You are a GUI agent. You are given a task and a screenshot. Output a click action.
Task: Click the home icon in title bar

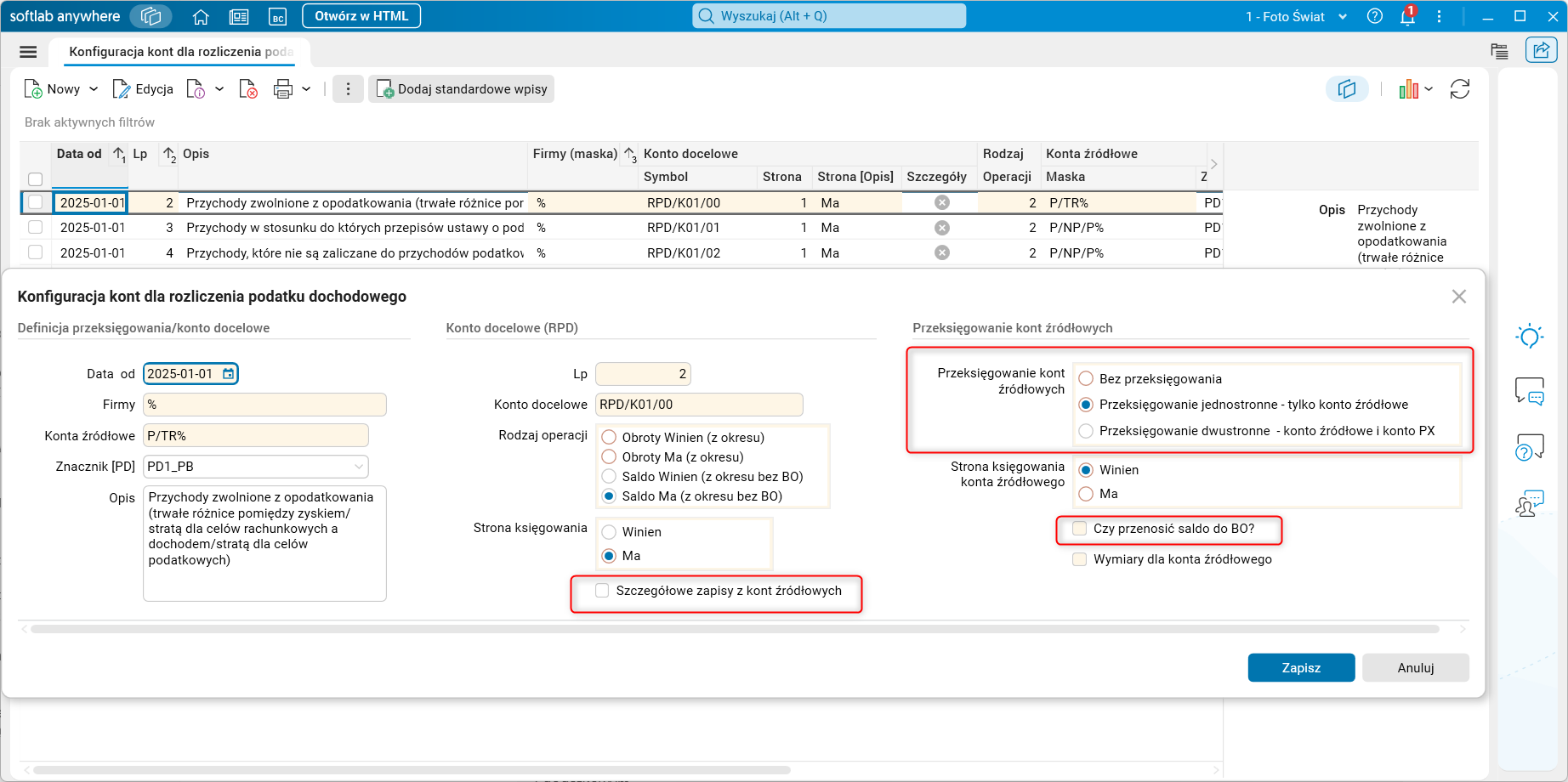pyautogui.click(x=201, y=16)
